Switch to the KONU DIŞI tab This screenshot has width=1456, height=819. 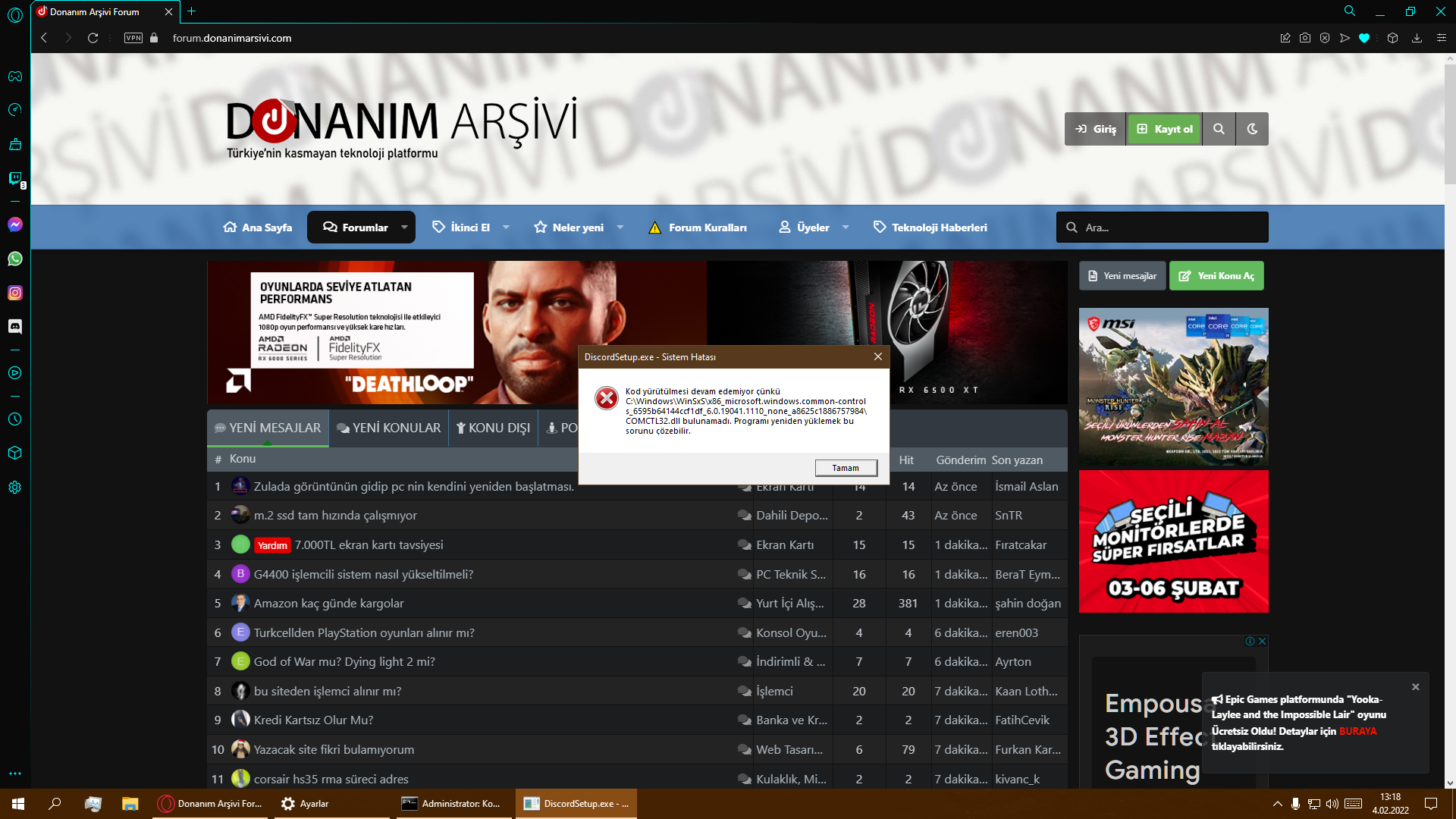[493, 428]
